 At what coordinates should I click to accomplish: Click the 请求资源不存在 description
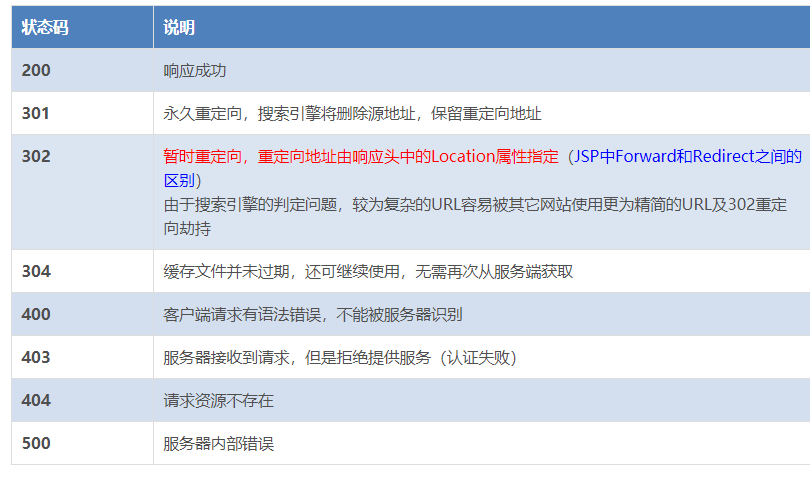[x=219, y=400]
